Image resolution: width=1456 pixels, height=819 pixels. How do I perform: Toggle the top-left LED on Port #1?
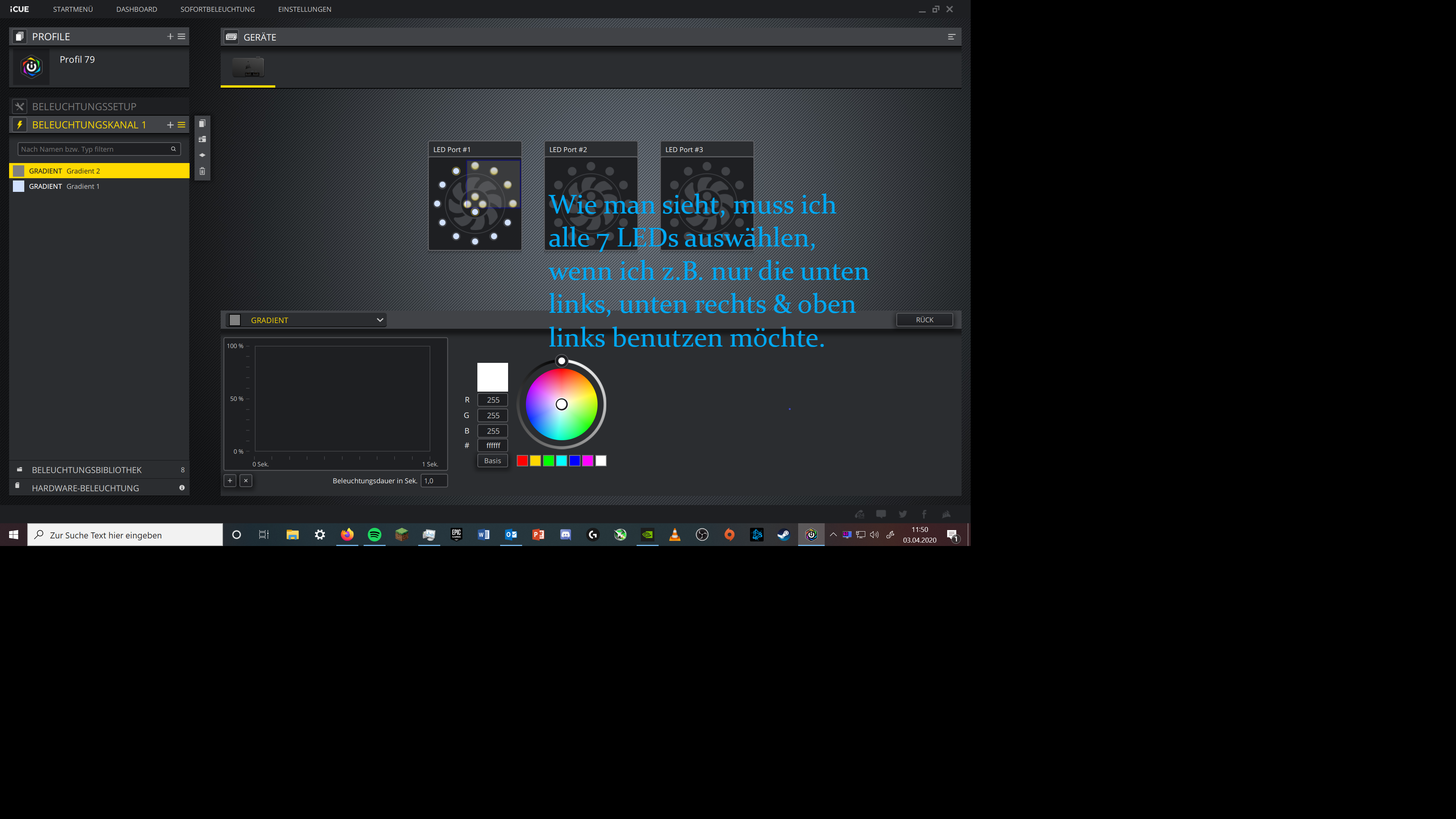(456, 171)
